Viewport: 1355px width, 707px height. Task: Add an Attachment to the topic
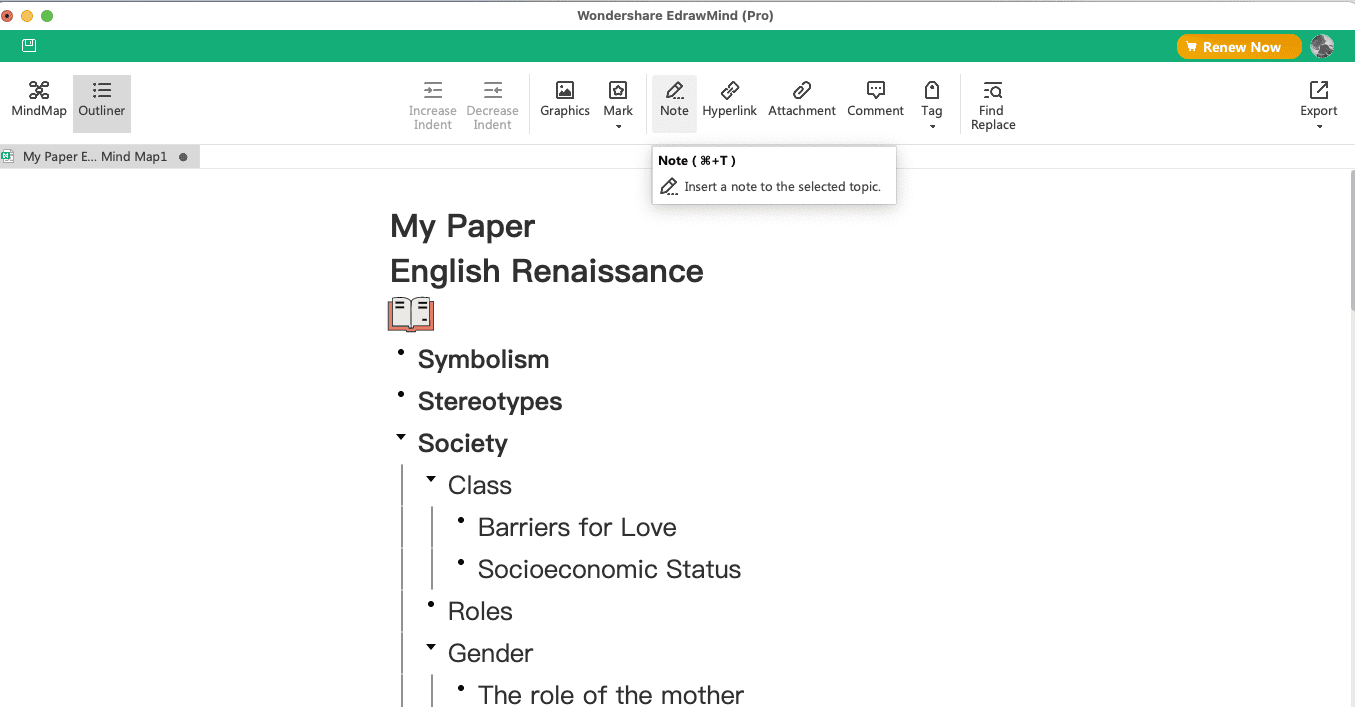coord(802,99)
